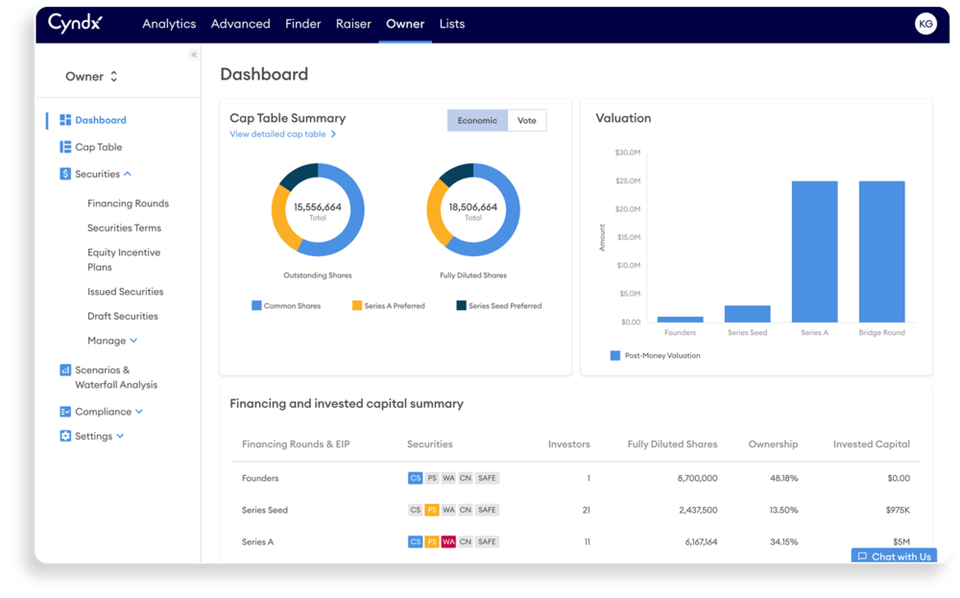Click the PS badge in the Series Seed row
This screenshot has width=960, height=598.
pyautogui.click(x=432, y=510)
